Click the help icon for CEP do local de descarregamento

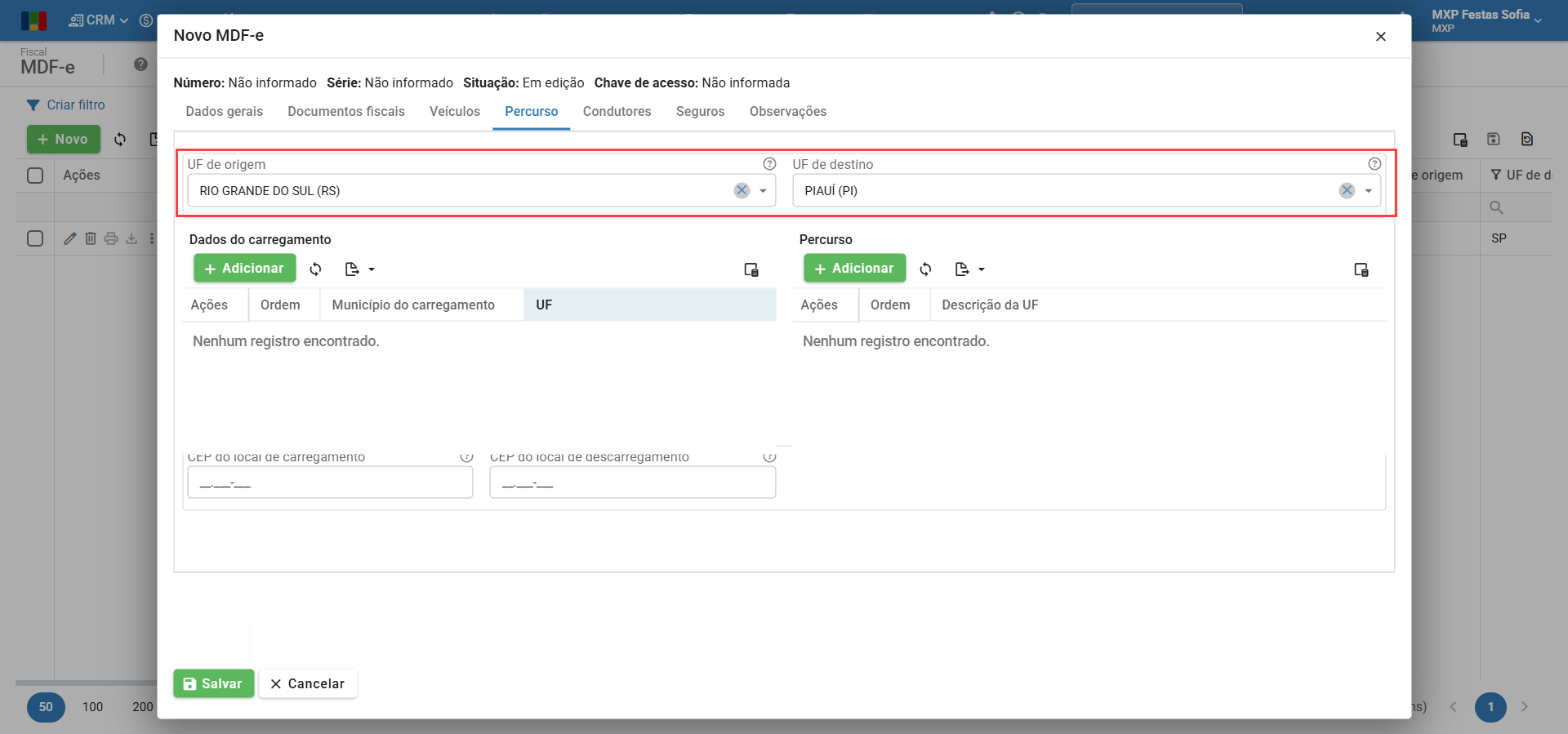(769, 457)
